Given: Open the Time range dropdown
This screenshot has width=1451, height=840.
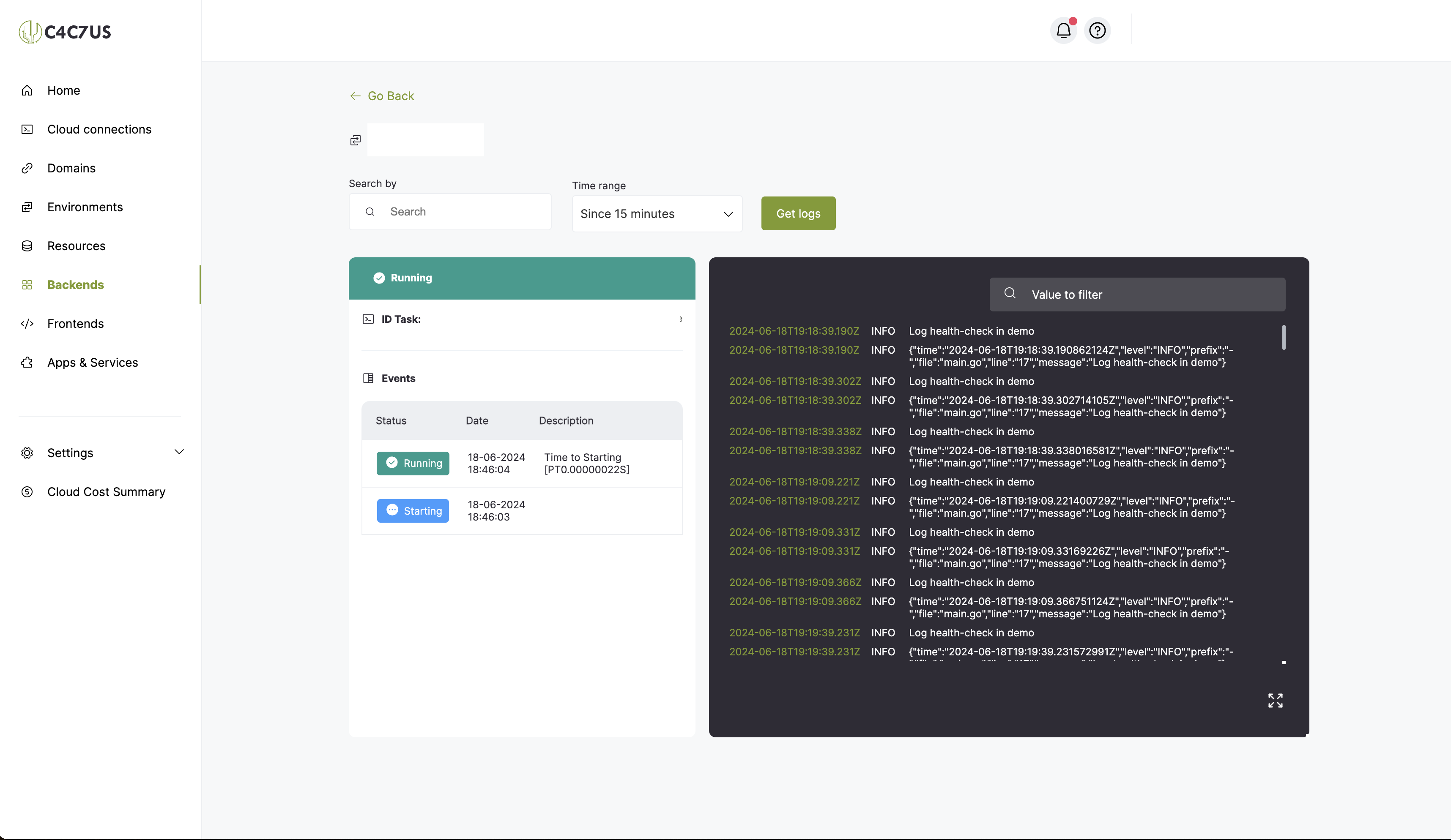Looking at the screenshot, I should pos(657,213).
